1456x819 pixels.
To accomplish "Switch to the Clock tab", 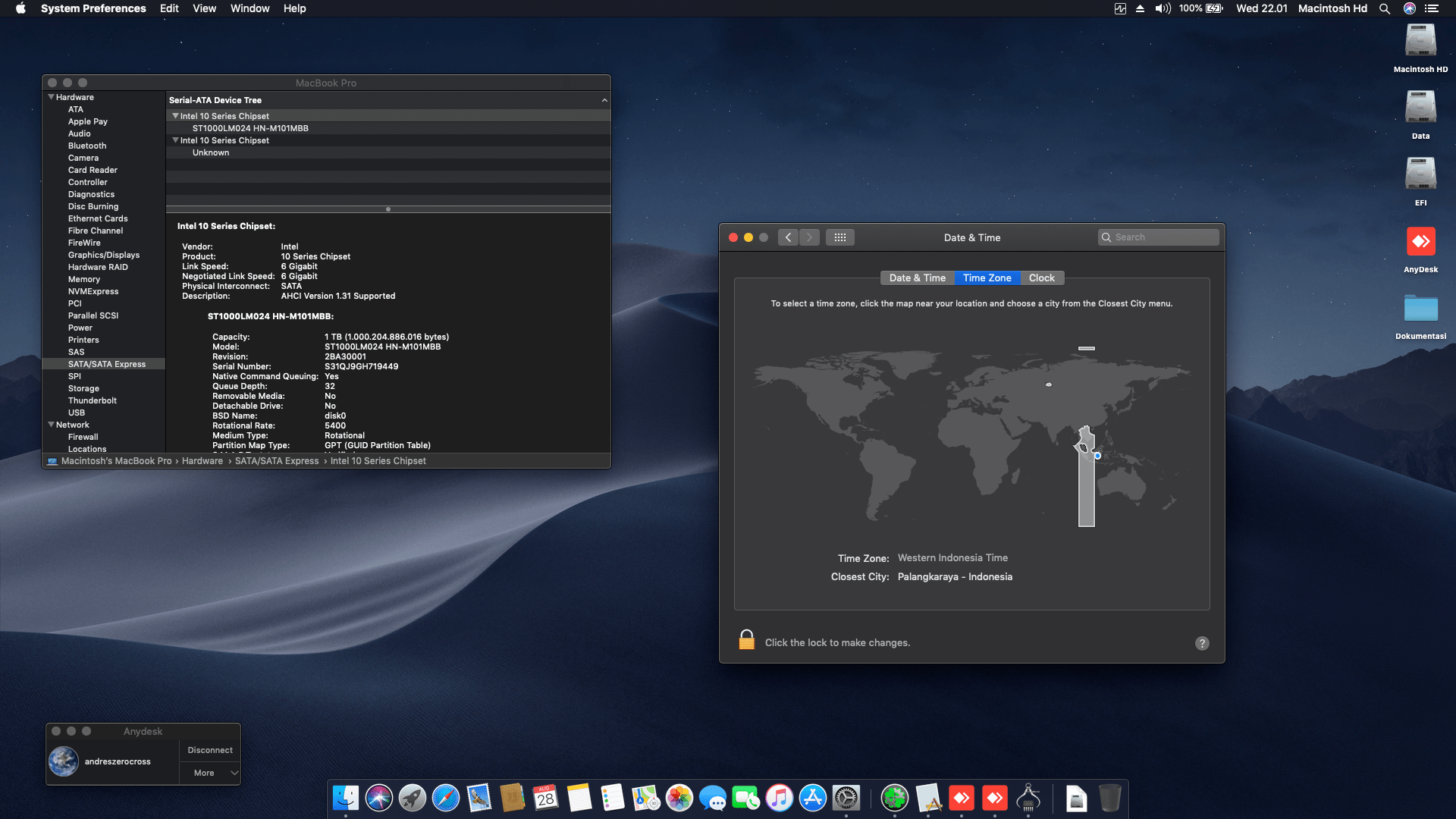I will [x=1042, y=278].
